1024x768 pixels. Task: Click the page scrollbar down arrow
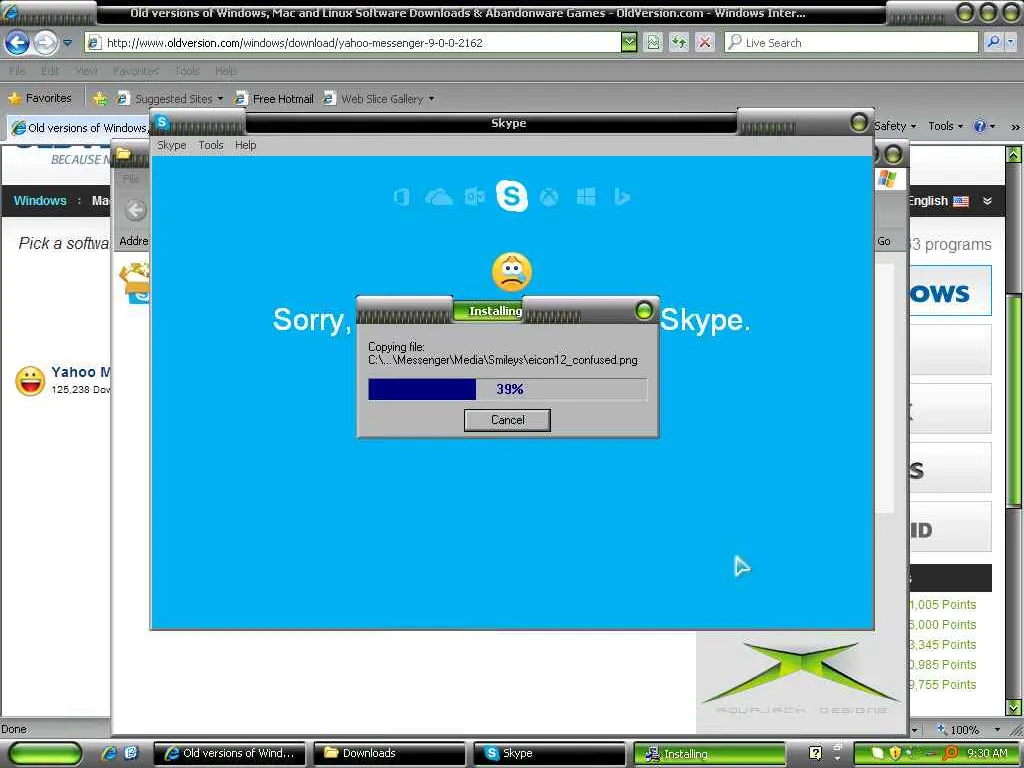1014,707
